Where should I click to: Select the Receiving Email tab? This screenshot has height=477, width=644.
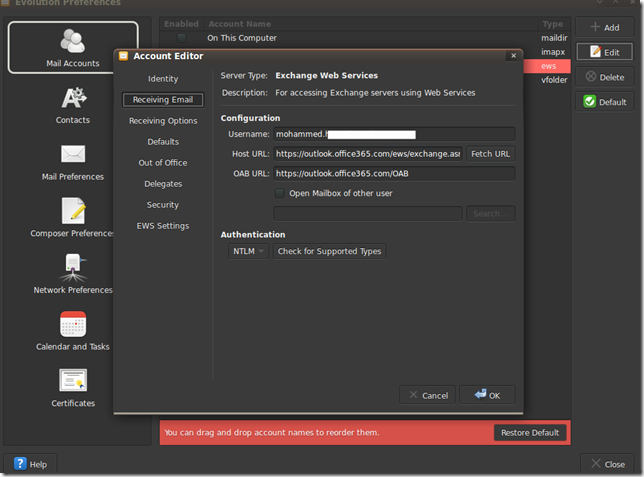coord(163,100)
